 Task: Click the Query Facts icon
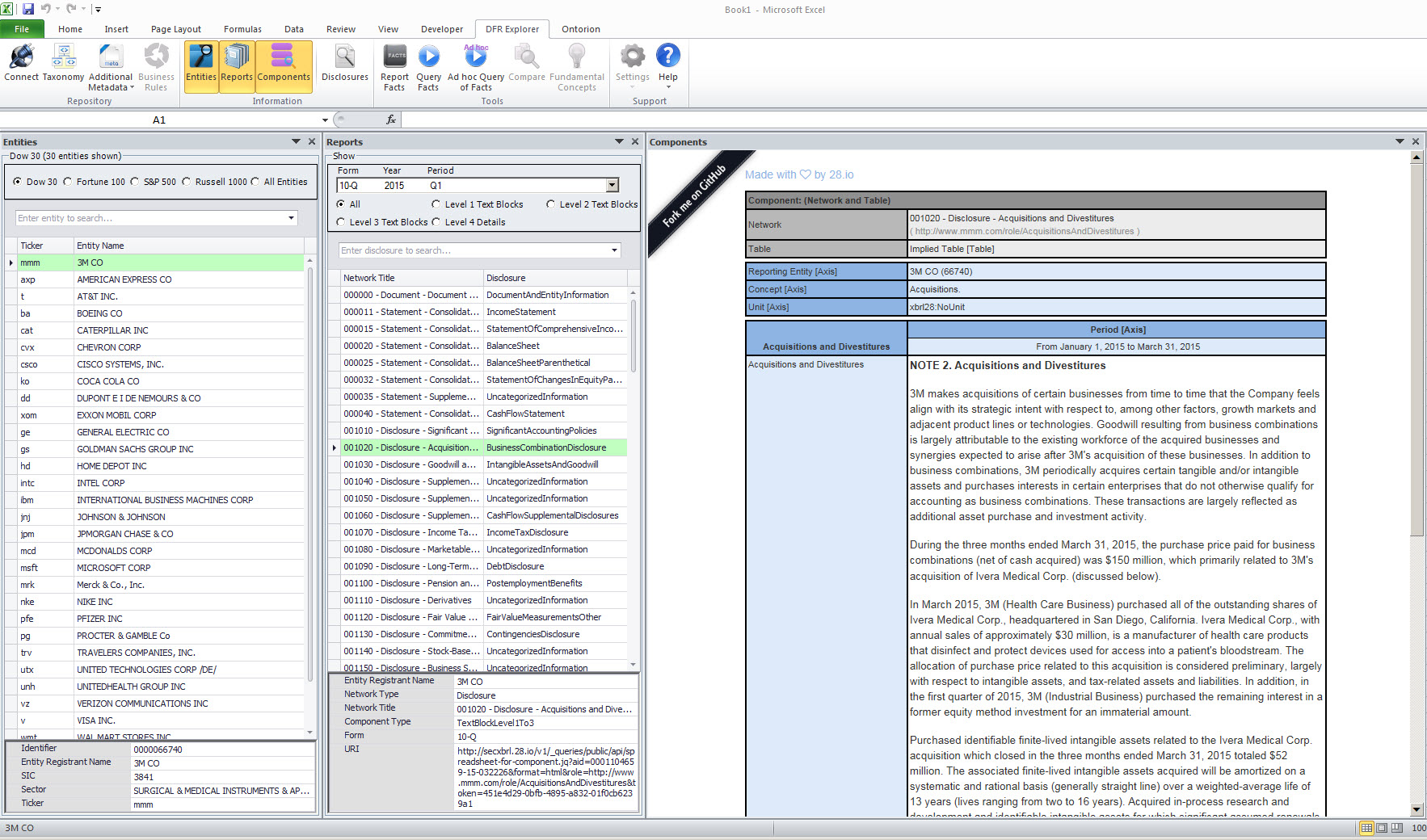point(428,68)
